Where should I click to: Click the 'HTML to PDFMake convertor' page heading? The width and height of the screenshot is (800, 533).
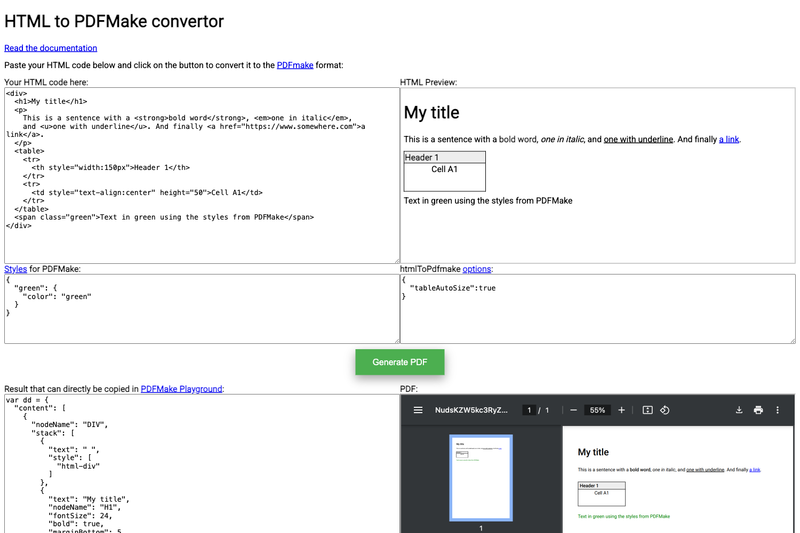click(x=114, y=21)
